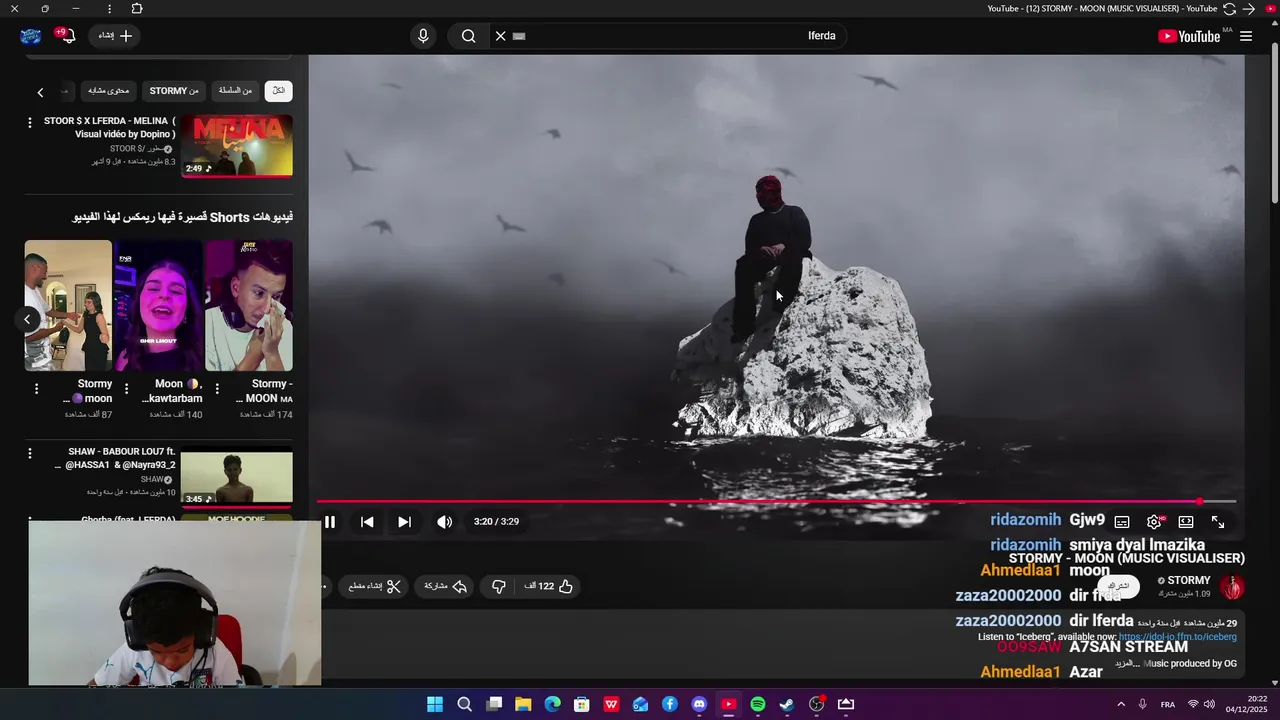Clear the search text with X
The height and width of the screenshot is (720, 1280).
[501, 36]
